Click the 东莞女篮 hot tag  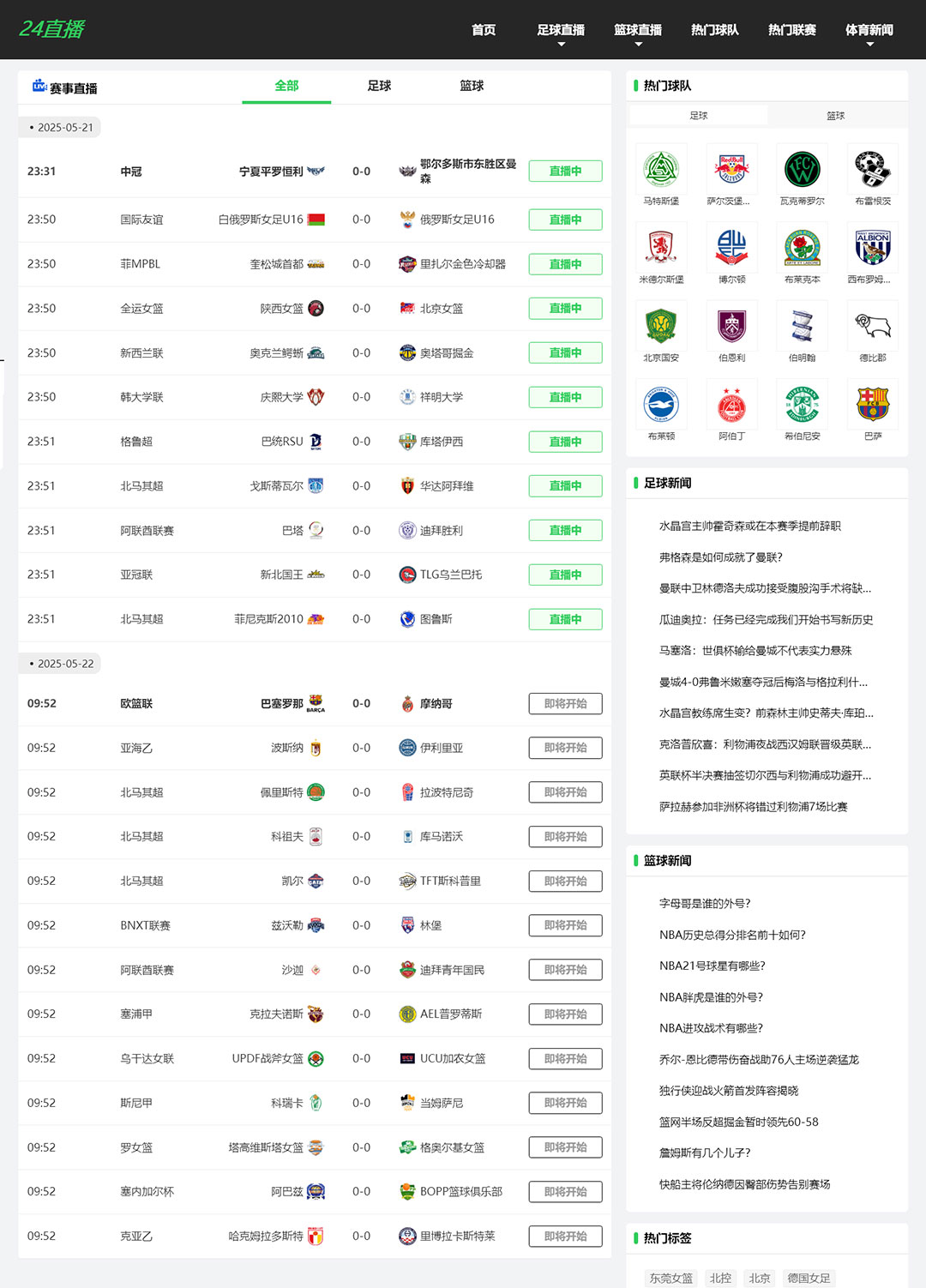[670, 1278]
